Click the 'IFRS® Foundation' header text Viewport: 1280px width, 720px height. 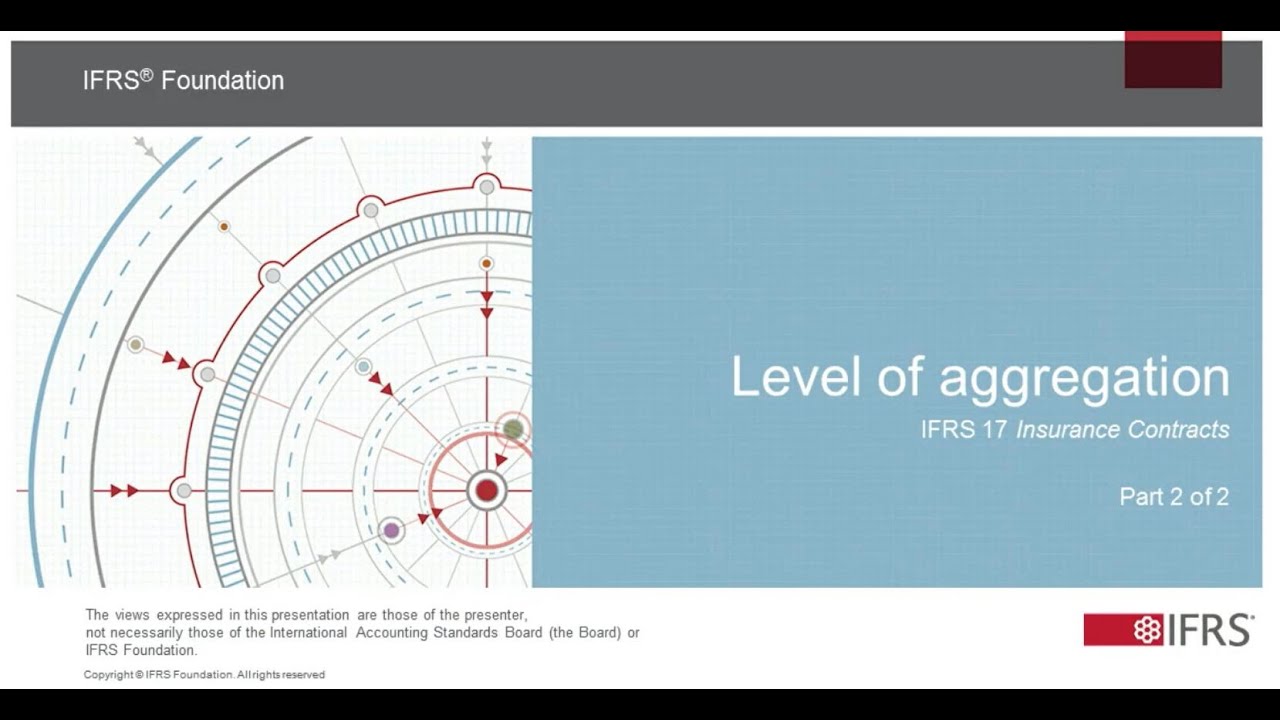[183, 80]
